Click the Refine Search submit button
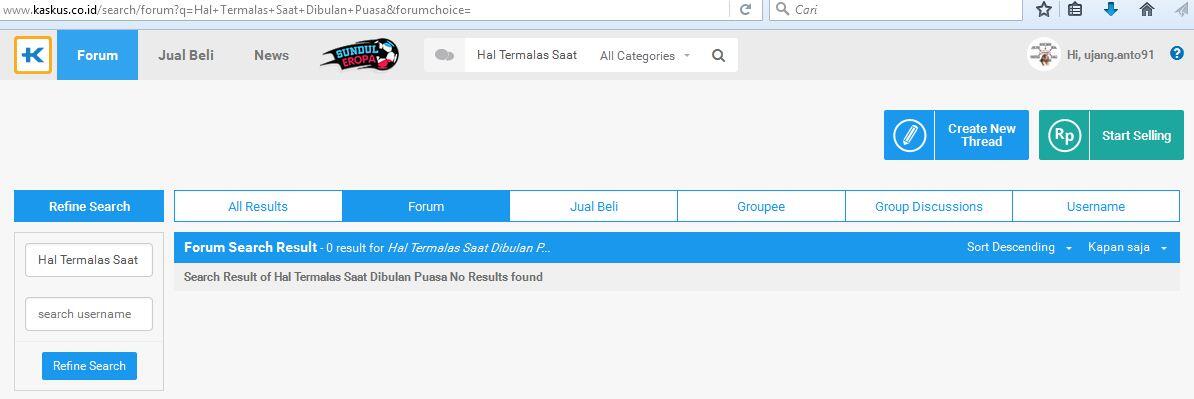The height and width of the screenshot is (399, 1194). point(89,365)
